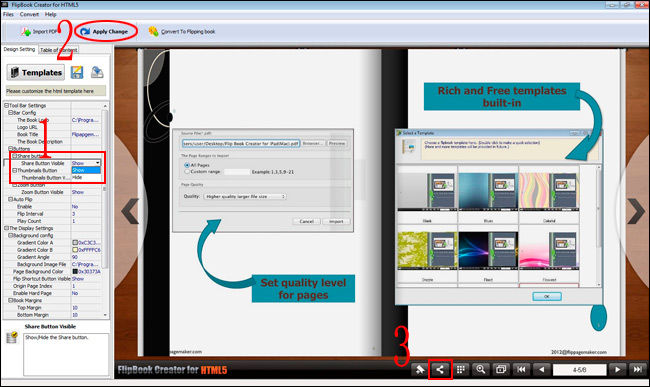This screenshot has height=387, width=650.
Task: Select Origin Page Index row
Action: (52, 286)
